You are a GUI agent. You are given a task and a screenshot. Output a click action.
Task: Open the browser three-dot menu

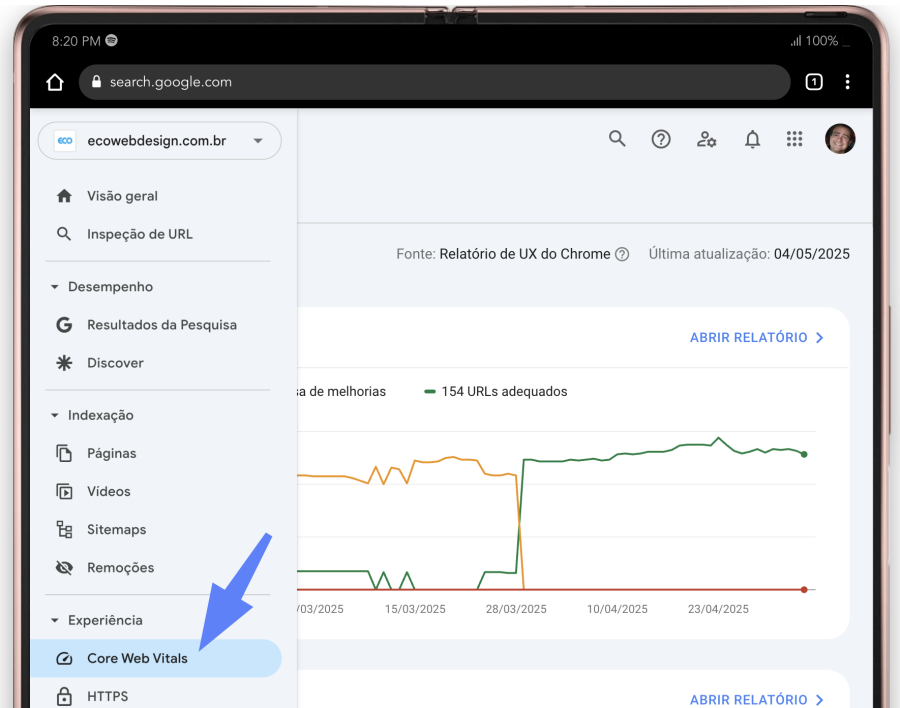tap(847, 82)
